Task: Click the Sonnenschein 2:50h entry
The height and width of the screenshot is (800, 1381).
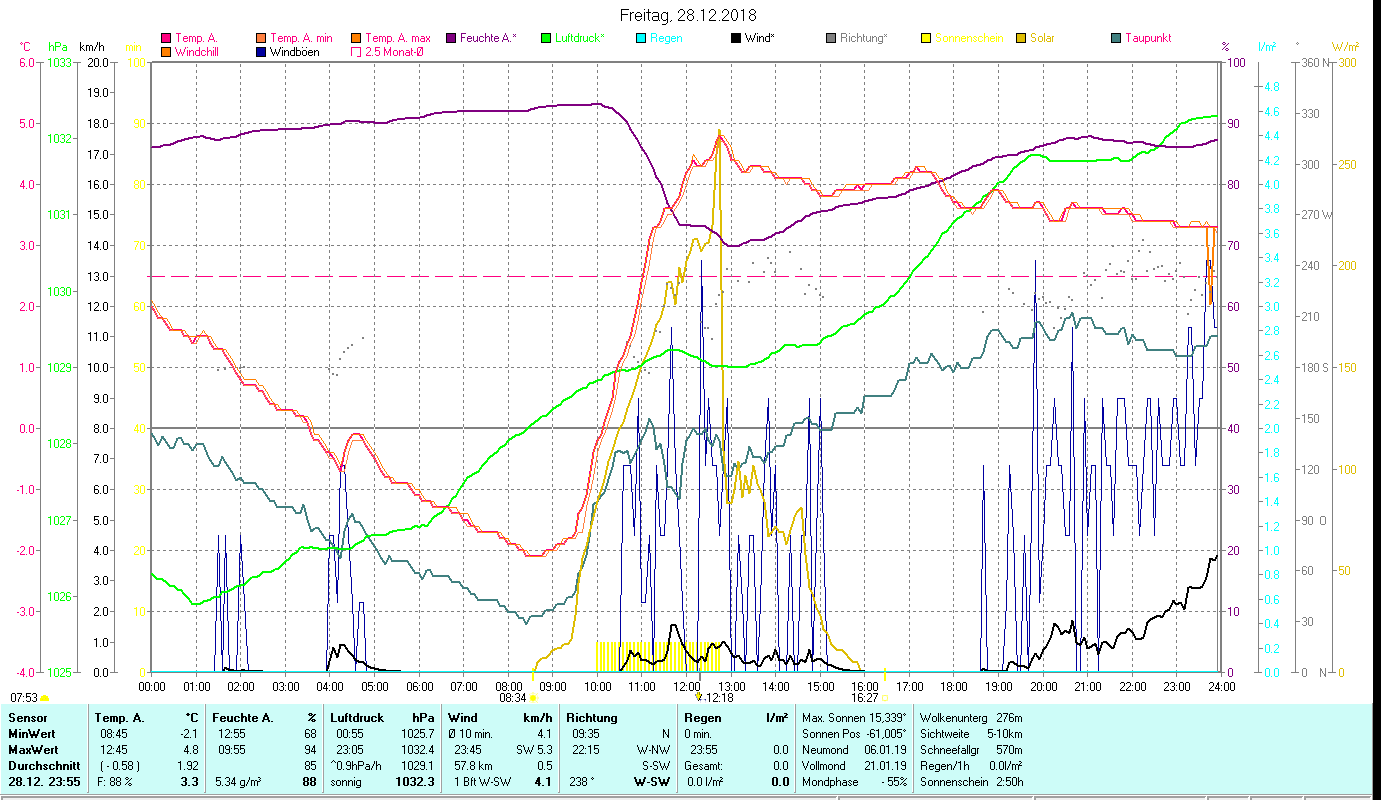Action: (970, 782)
